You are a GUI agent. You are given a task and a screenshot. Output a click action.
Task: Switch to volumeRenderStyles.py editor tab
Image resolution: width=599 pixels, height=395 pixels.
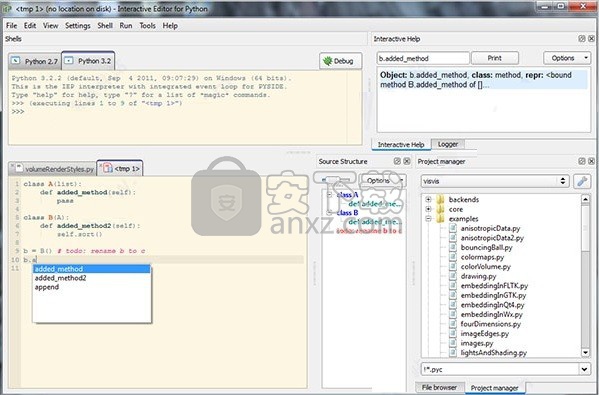pyautogui.click(x=52, y=168)
